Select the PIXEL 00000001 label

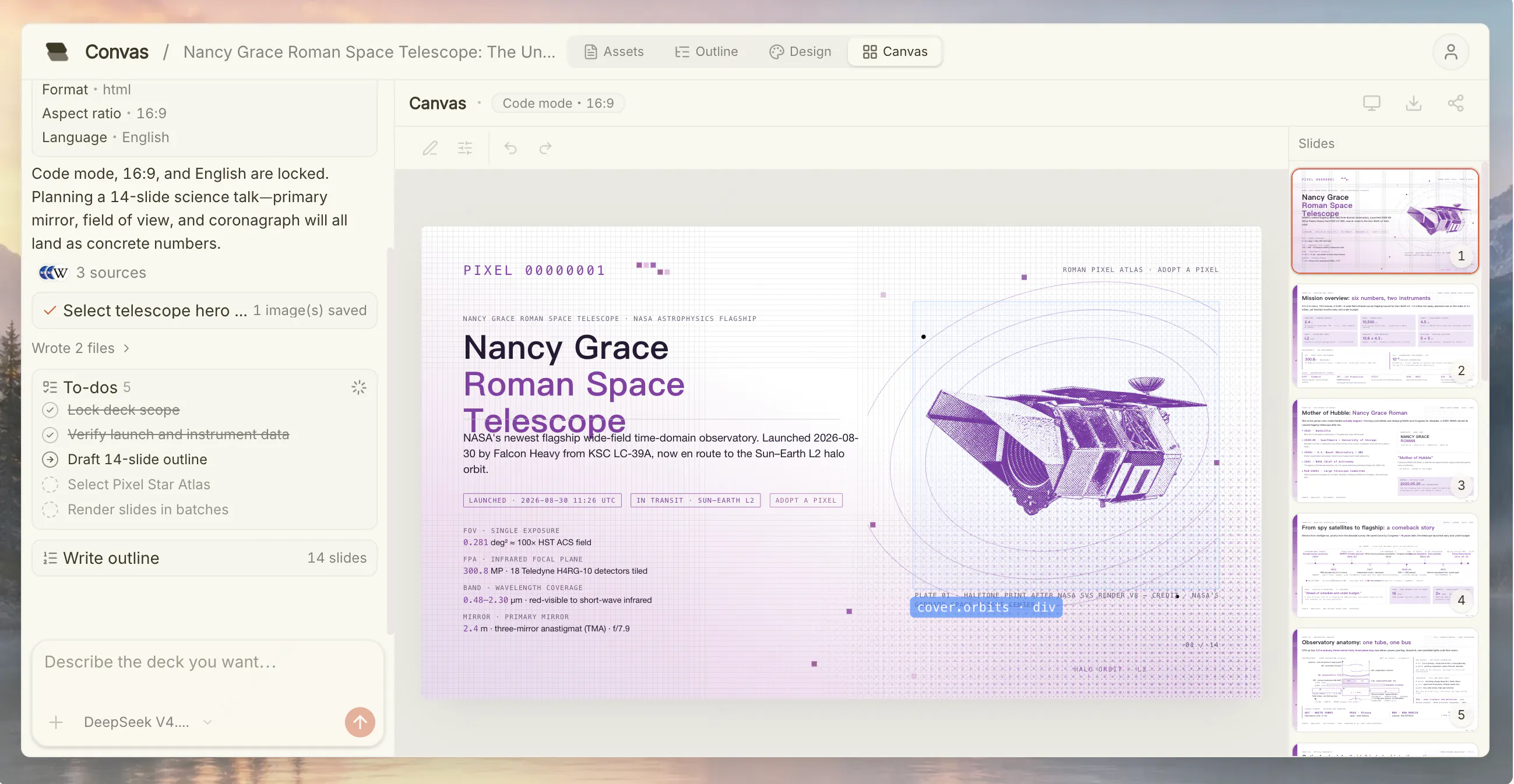click(x=534, y=271)
